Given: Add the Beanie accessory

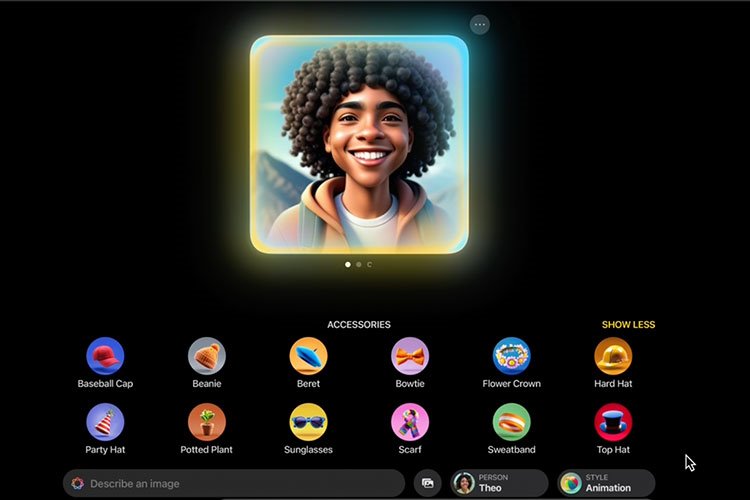Looking at the screenshot, I should coord(207,356).
